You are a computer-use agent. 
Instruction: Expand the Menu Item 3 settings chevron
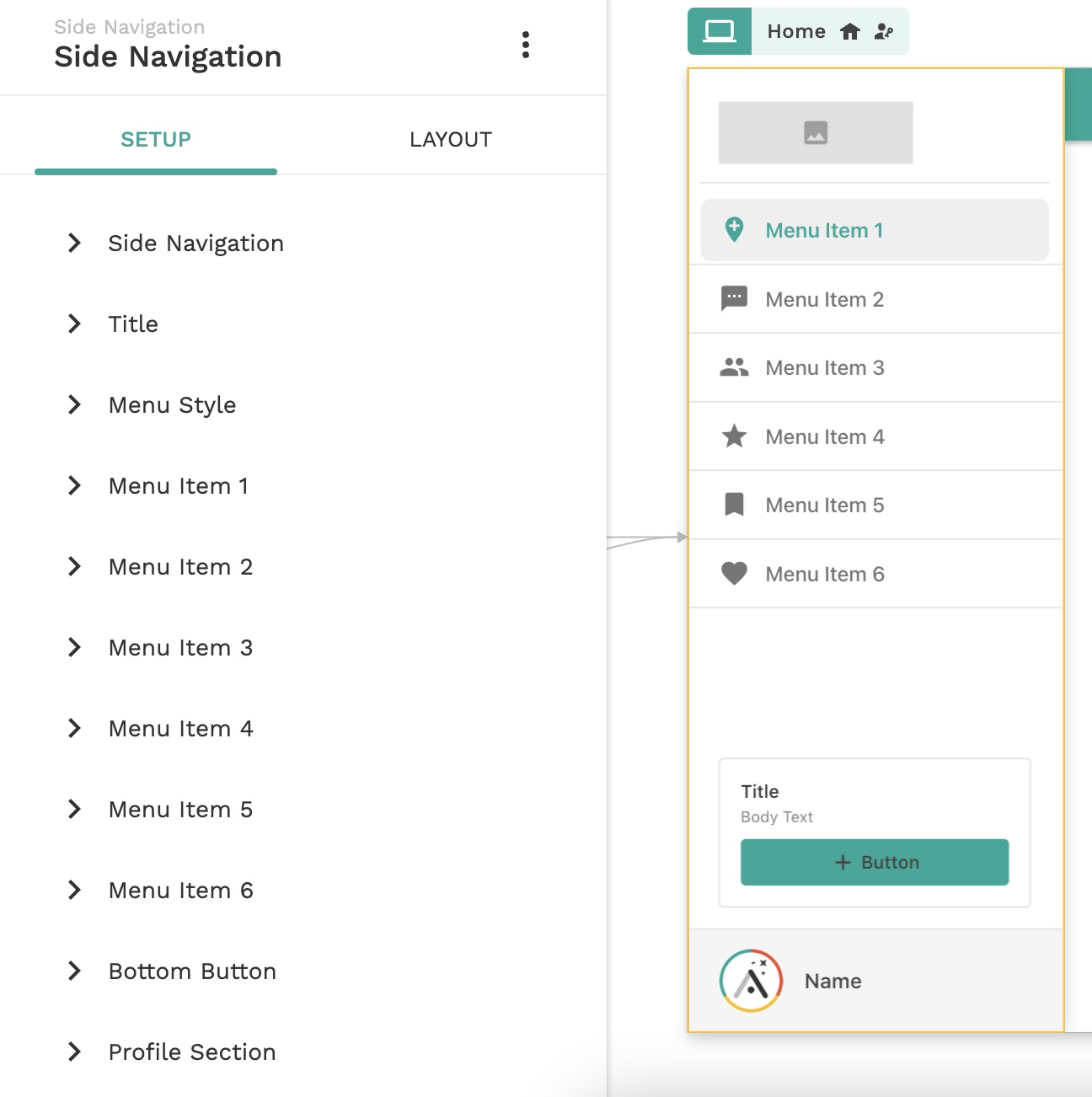point(75,647)
